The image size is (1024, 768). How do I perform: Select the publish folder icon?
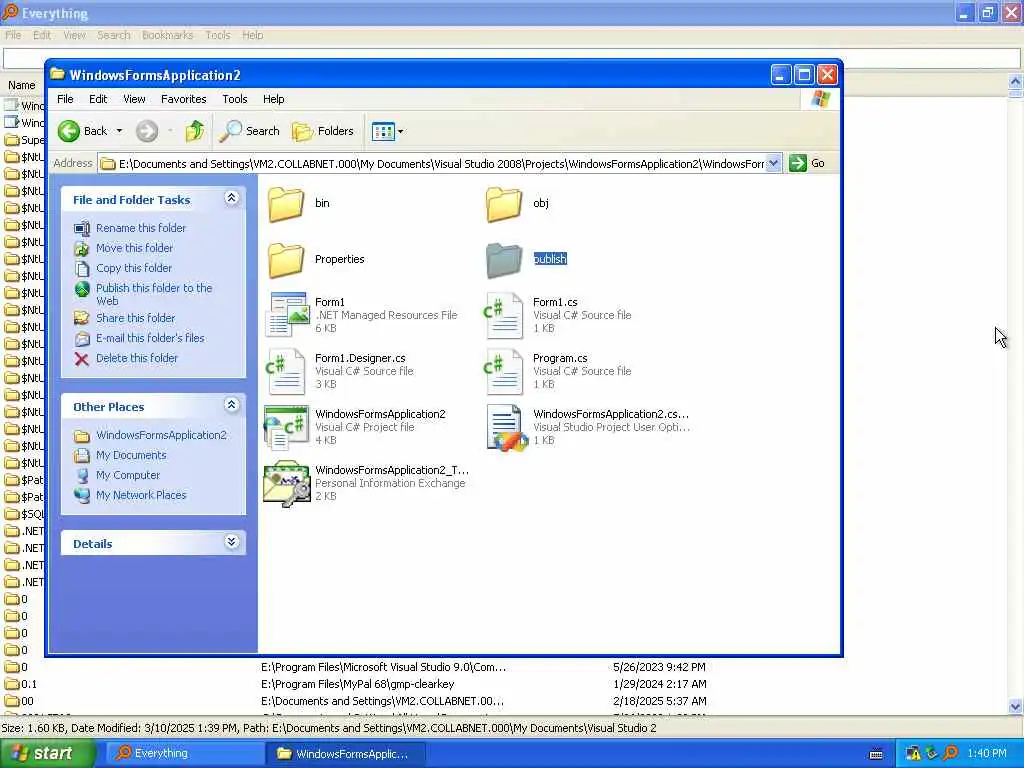pos(504,260)
